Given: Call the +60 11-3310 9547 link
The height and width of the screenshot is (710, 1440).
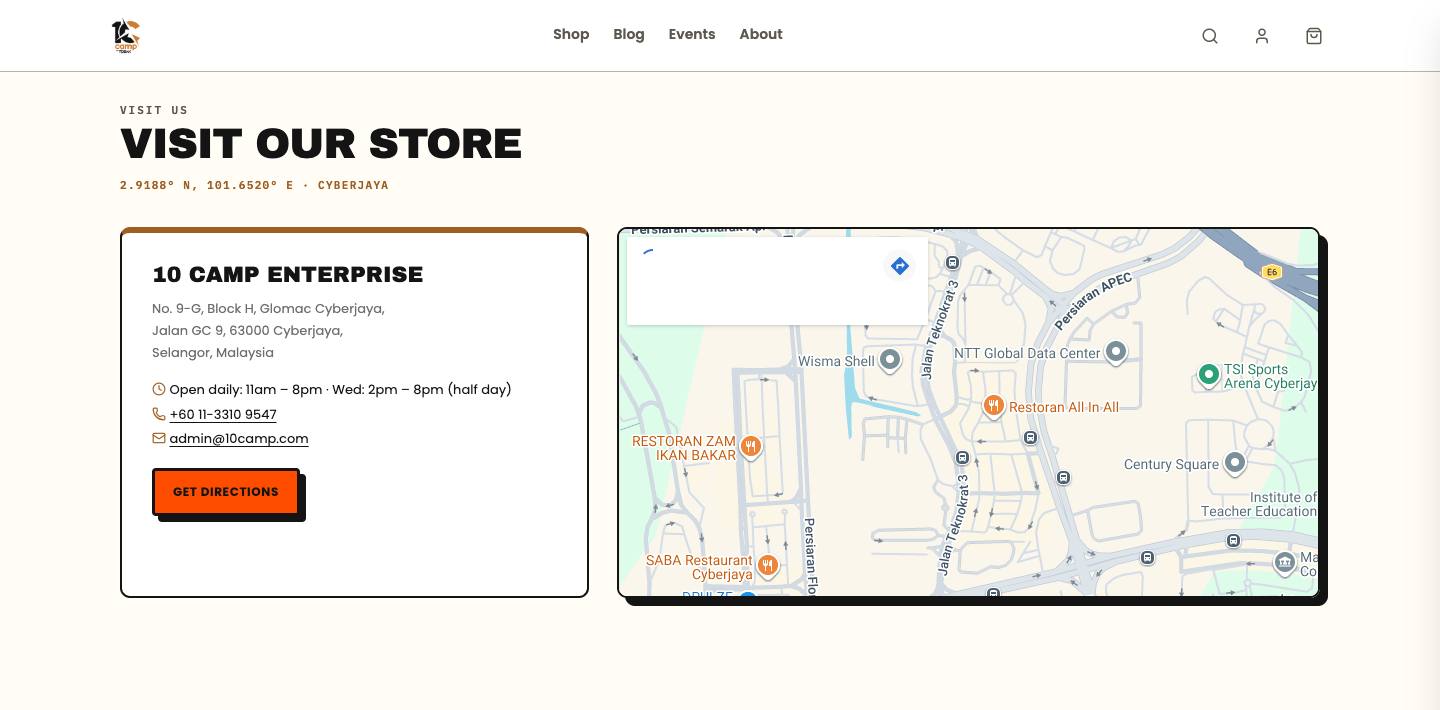Looking at the screenshot, I should click(x=223, y=414).
